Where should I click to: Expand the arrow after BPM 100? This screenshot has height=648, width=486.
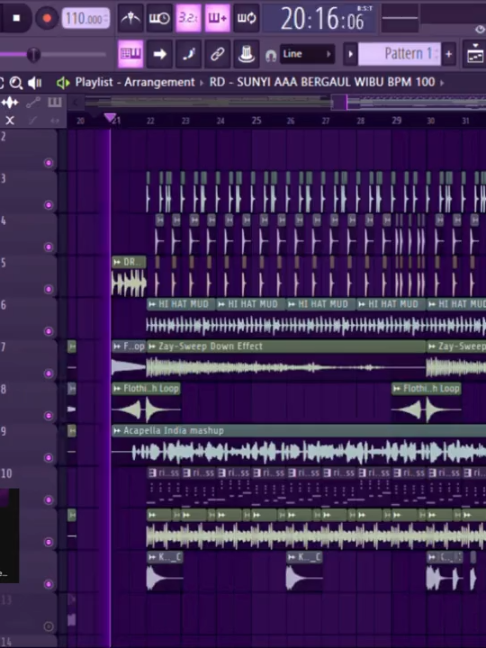pos(442,83)
